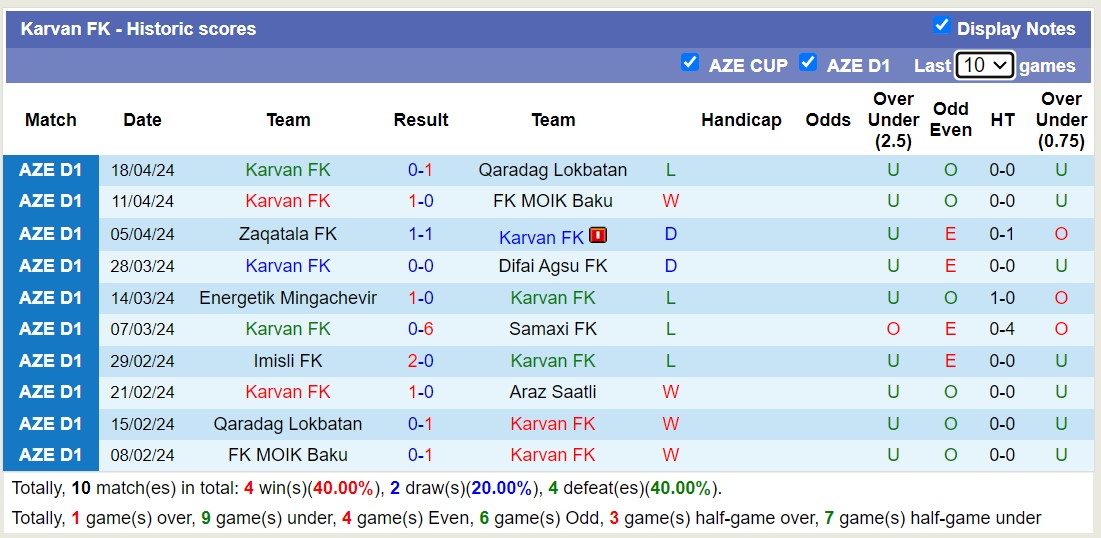Open the Imisli FK team page
The width and height of the screenshot is (1101, 538).
point(288,361)
